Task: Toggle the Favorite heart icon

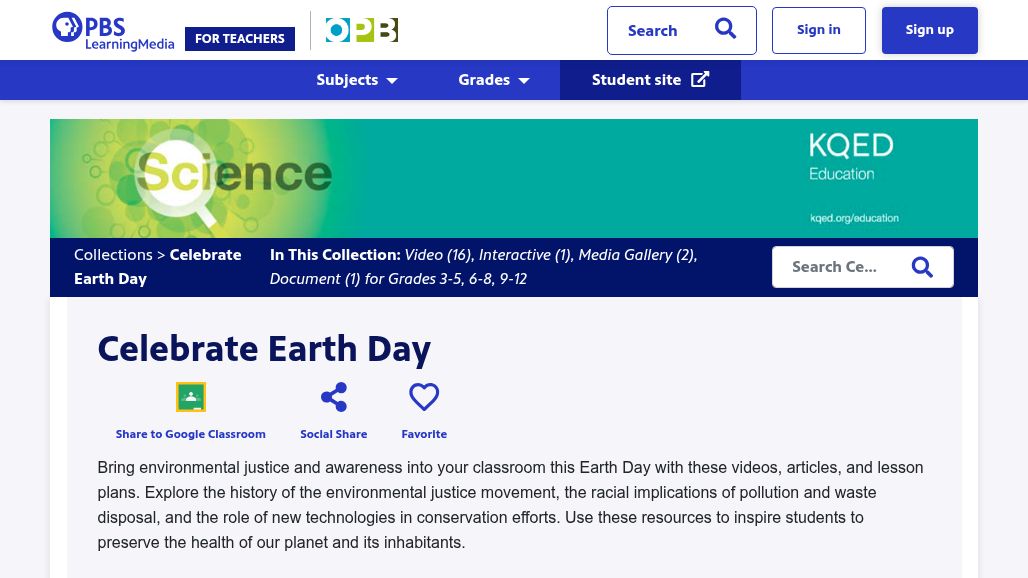Action: point(424,397)
